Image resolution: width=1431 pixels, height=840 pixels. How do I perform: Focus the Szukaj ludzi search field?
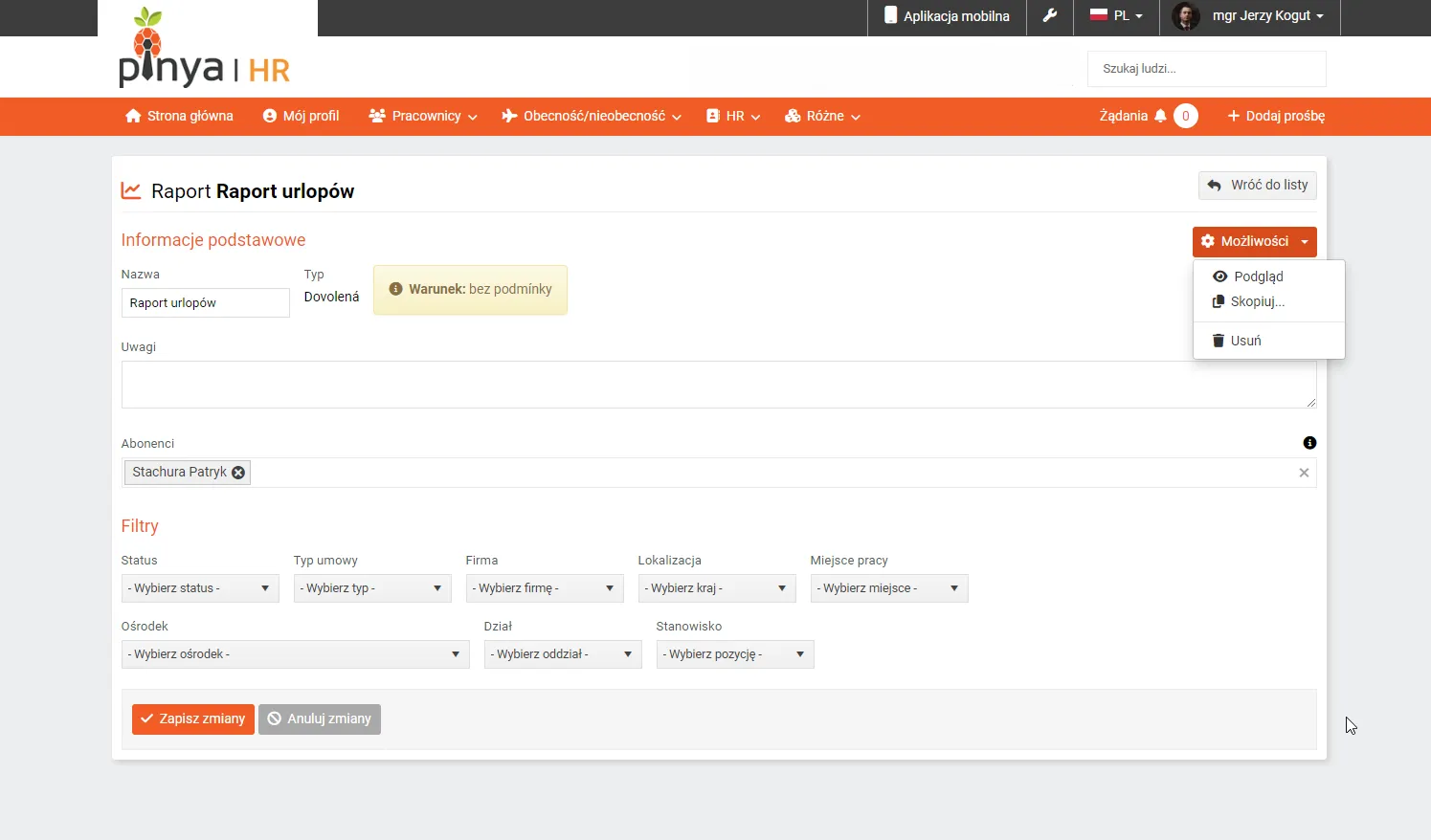coord(1206,69)
